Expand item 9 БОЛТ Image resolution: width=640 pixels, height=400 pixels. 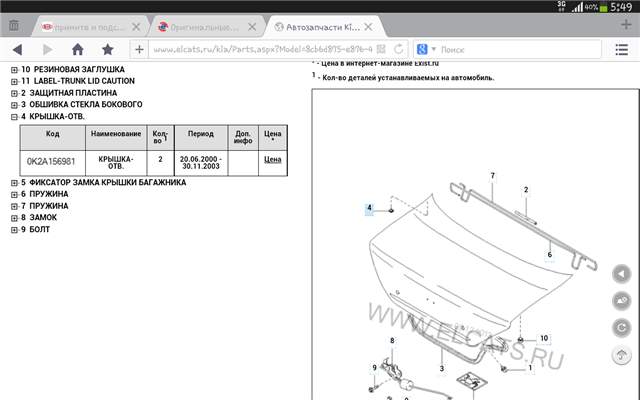(14, 230)
